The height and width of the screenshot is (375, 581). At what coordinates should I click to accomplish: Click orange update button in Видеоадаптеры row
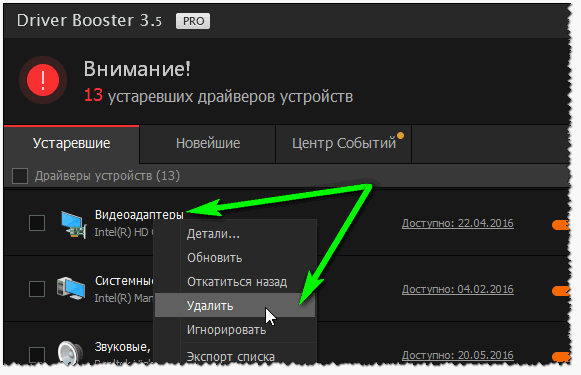tap(560, 225)
